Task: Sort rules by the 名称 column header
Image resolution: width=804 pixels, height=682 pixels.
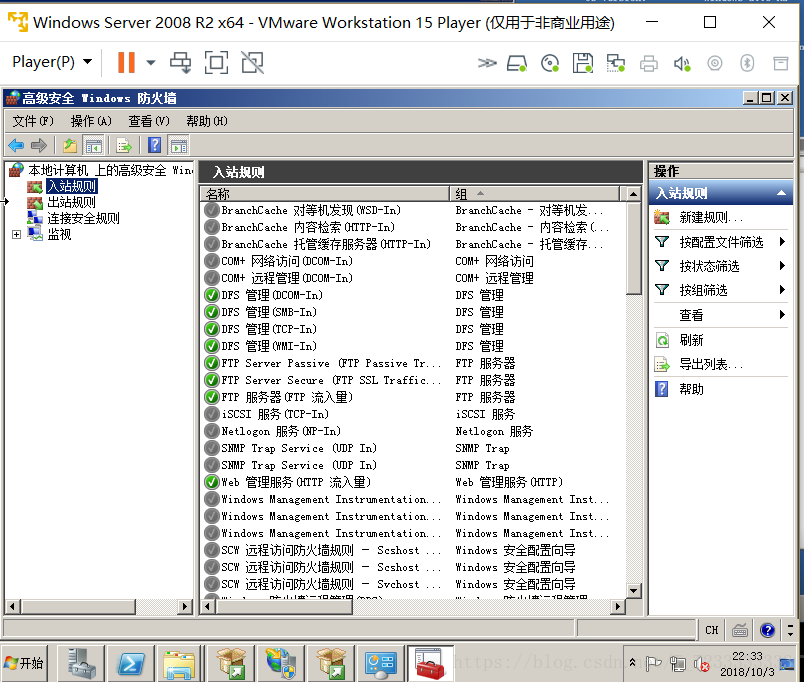Action: coord(325,193)
